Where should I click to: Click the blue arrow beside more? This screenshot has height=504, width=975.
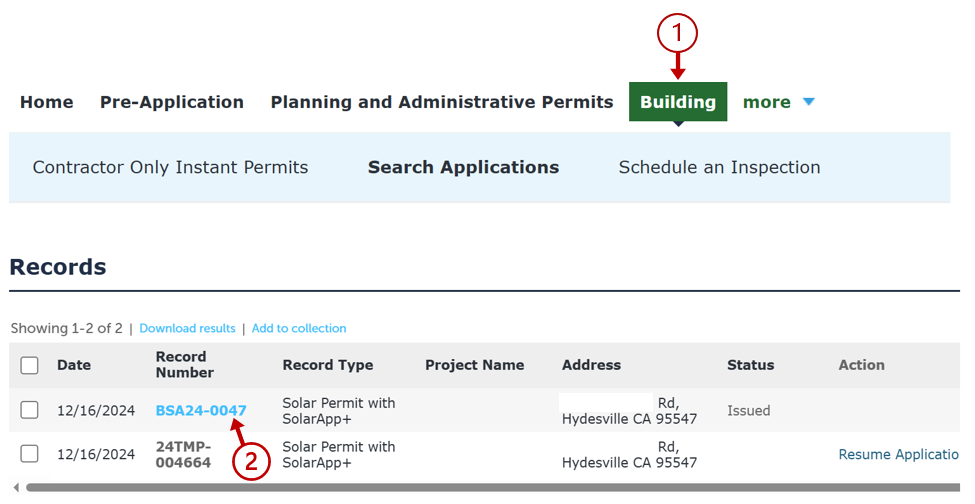[809, 102]
